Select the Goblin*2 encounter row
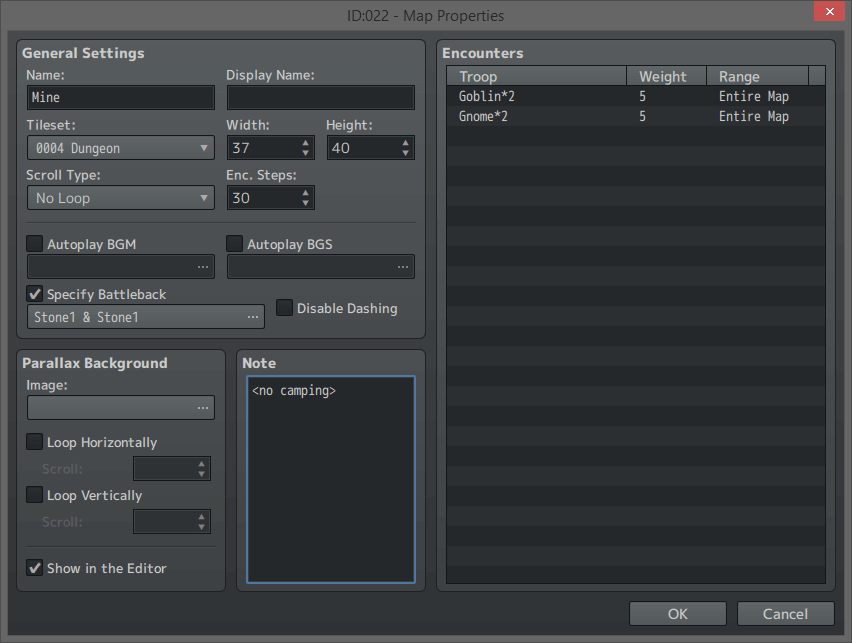Image resolution: width=852 pixels, height=643 pixels. point(636,96)
